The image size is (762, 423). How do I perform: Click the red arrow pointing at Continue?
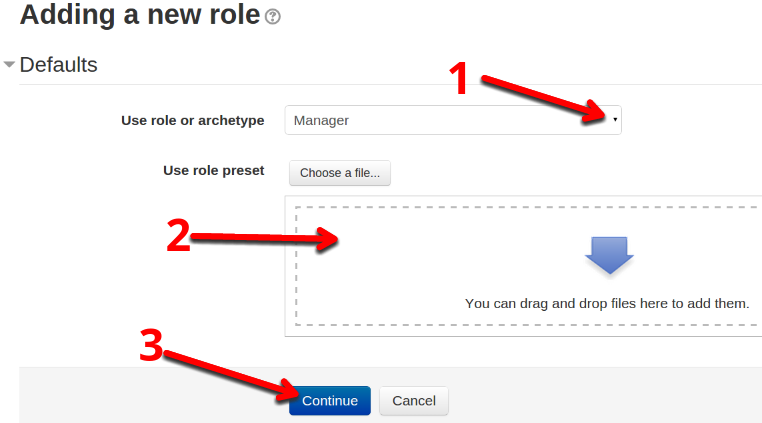[230, 374]
